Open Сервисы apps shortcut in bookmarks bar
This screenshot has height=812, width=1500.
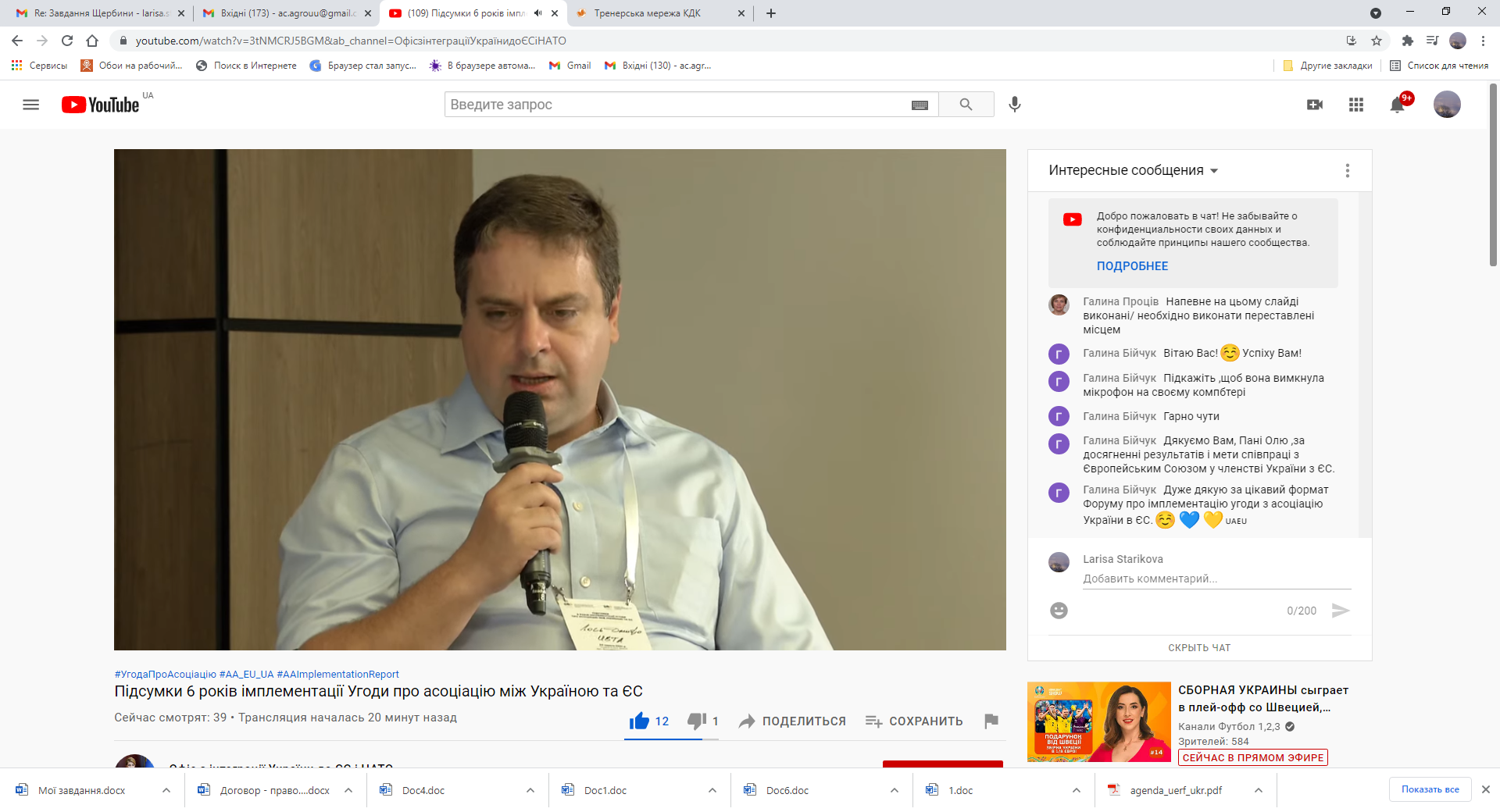point(39,66)
